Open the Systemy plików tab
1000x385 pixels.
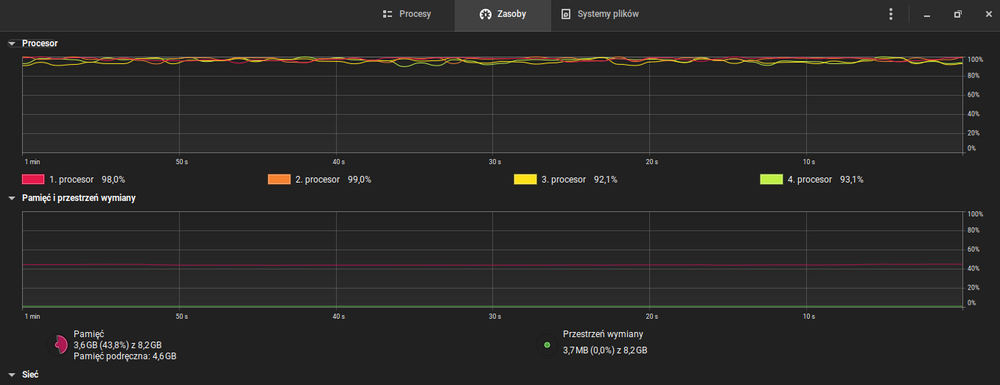pyautogui.click(x=599, y=15)
